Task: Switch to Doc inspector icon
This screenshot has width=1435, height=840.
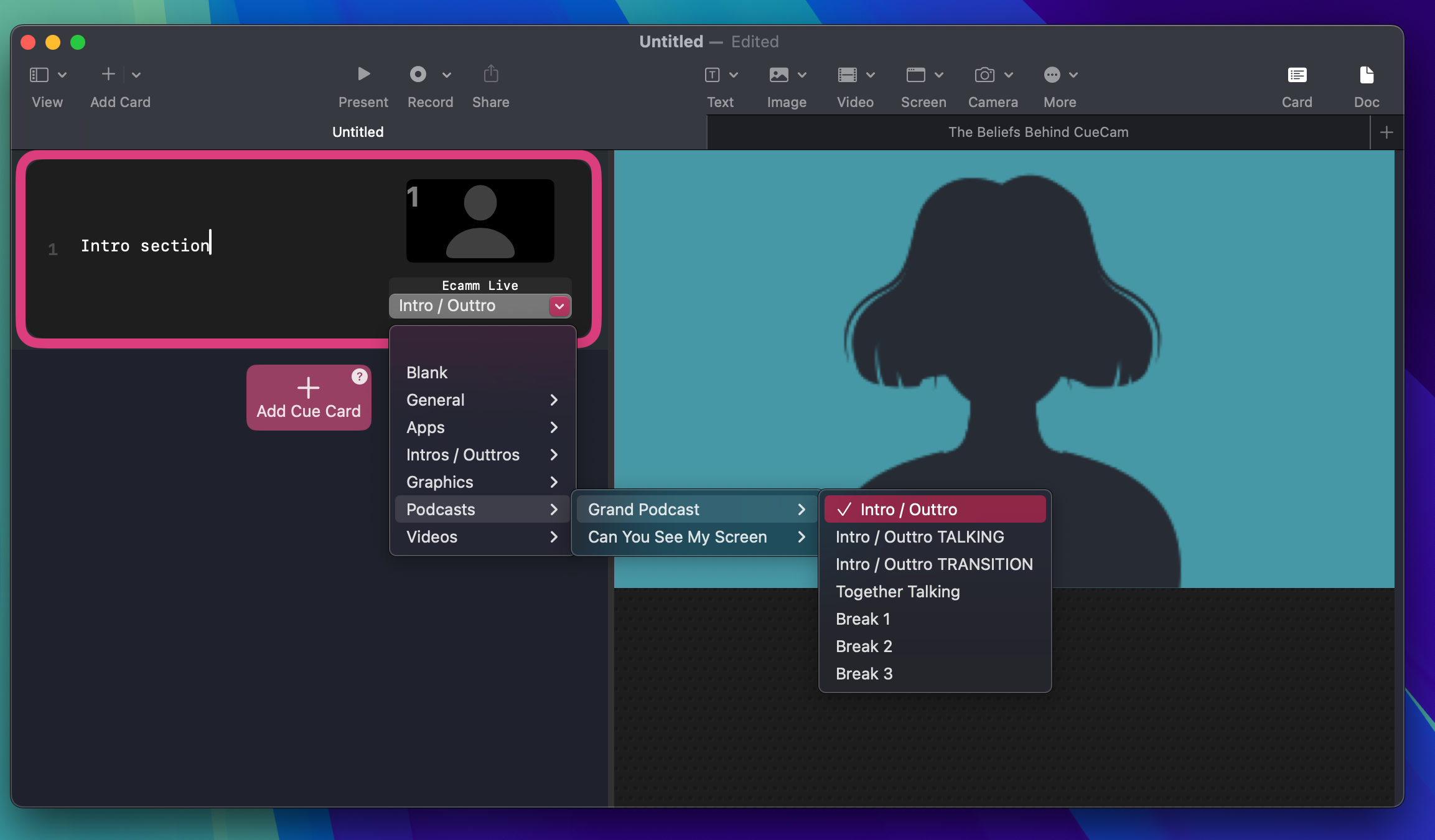Action: tap(1367, 75)
